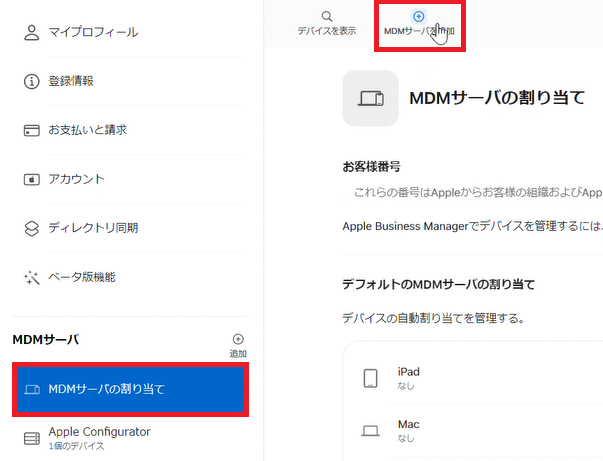
Task: Click デバイスを表示 in top toolbar
Action: tap(327, 23)
